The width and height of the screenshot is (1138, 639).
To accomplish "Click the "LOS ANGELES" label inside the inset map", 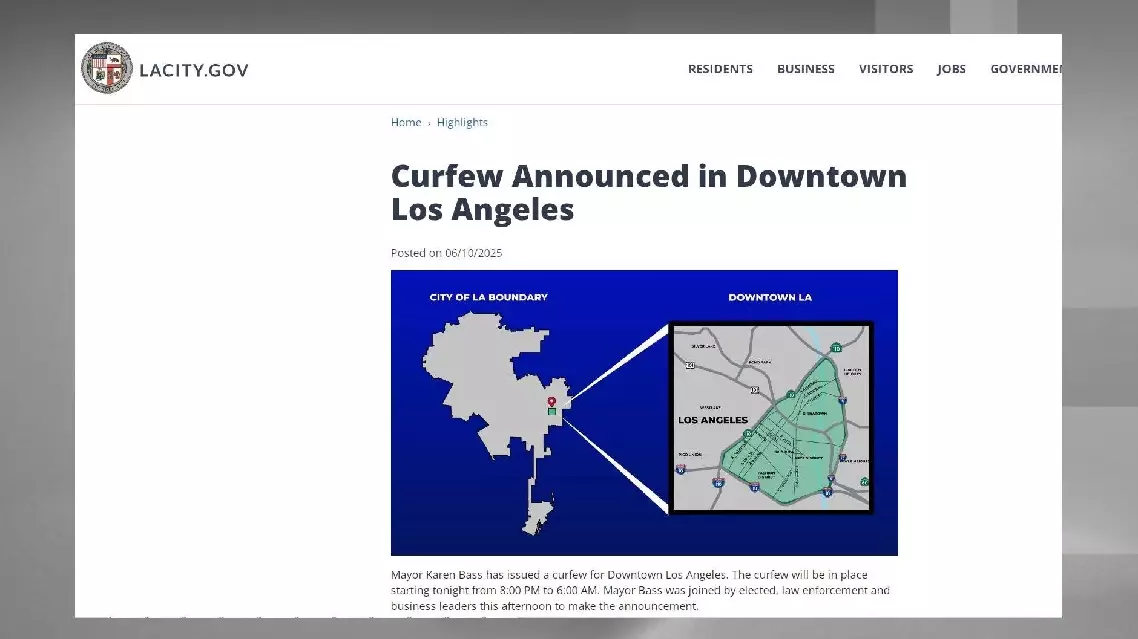I will tap(714, 420).
